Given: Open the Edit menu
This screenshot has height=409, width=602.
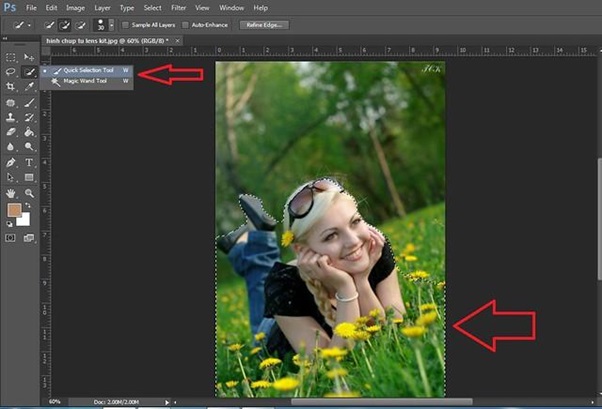Looking at the screenshot, I should [x=51, y=8].
